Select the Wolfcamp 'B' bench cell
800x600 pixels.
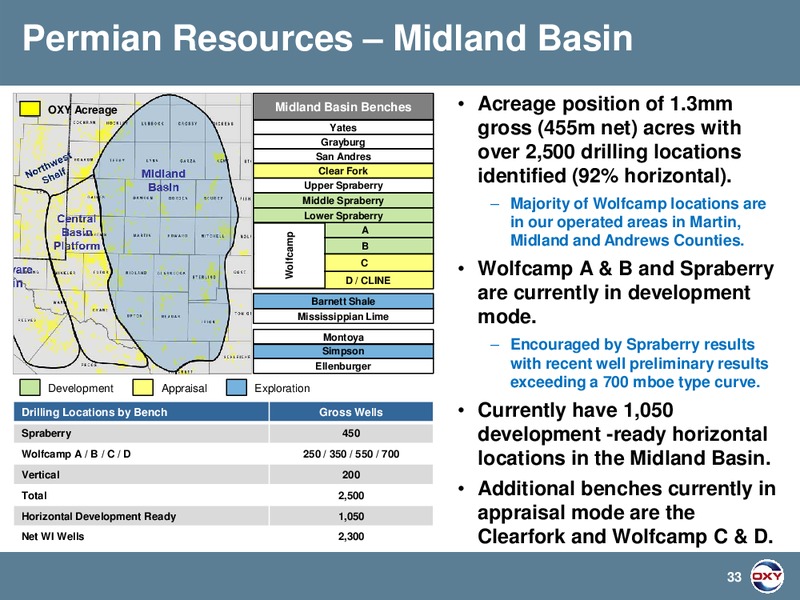pos(379,246)
